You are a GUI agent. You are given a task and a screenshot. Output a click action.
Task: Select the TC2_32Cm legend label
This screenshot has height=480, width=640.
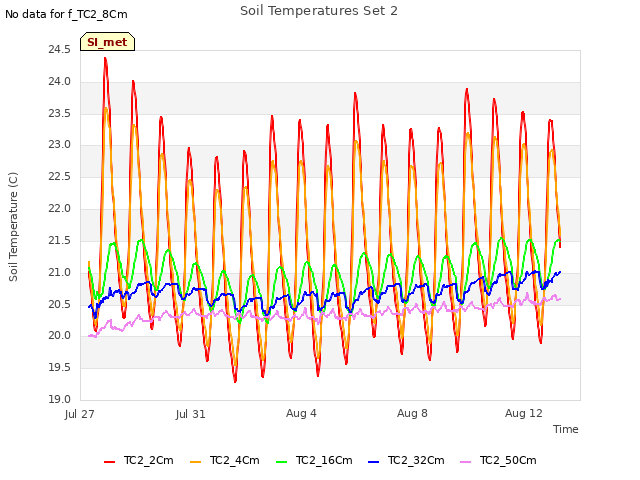point(416,460)
